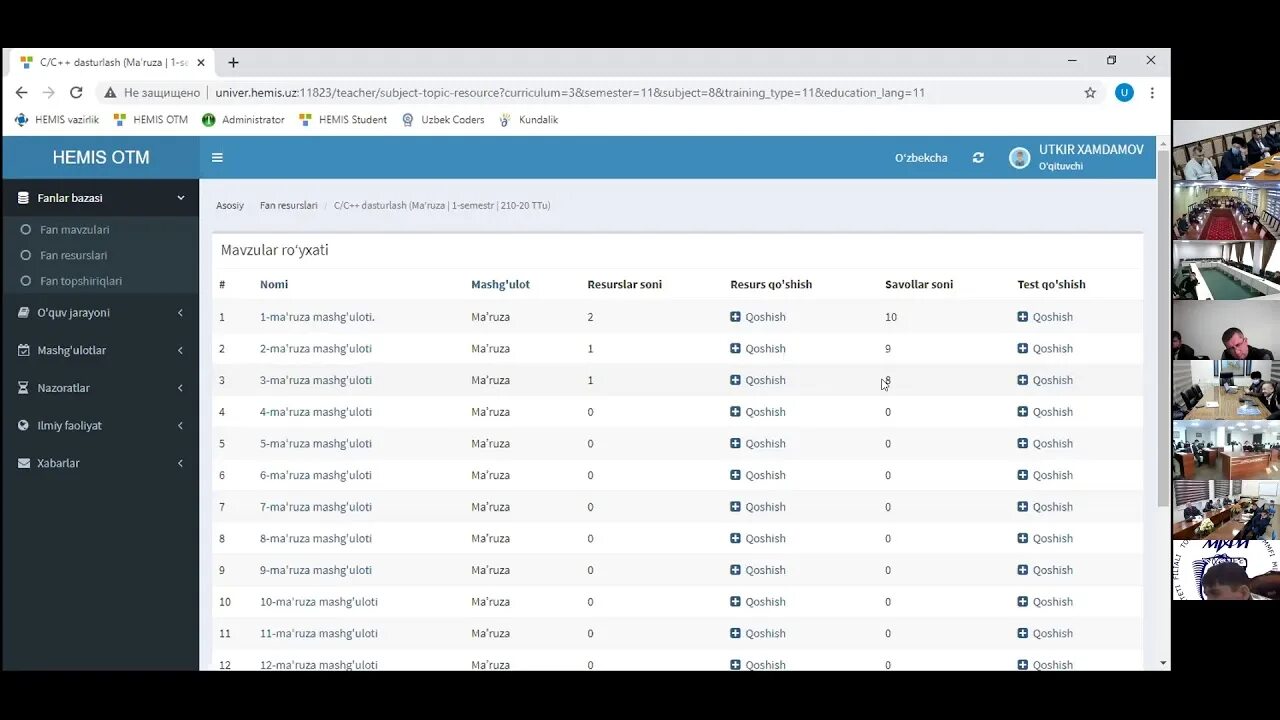Click Fanlar bazasi database icon

pos(24,198)
